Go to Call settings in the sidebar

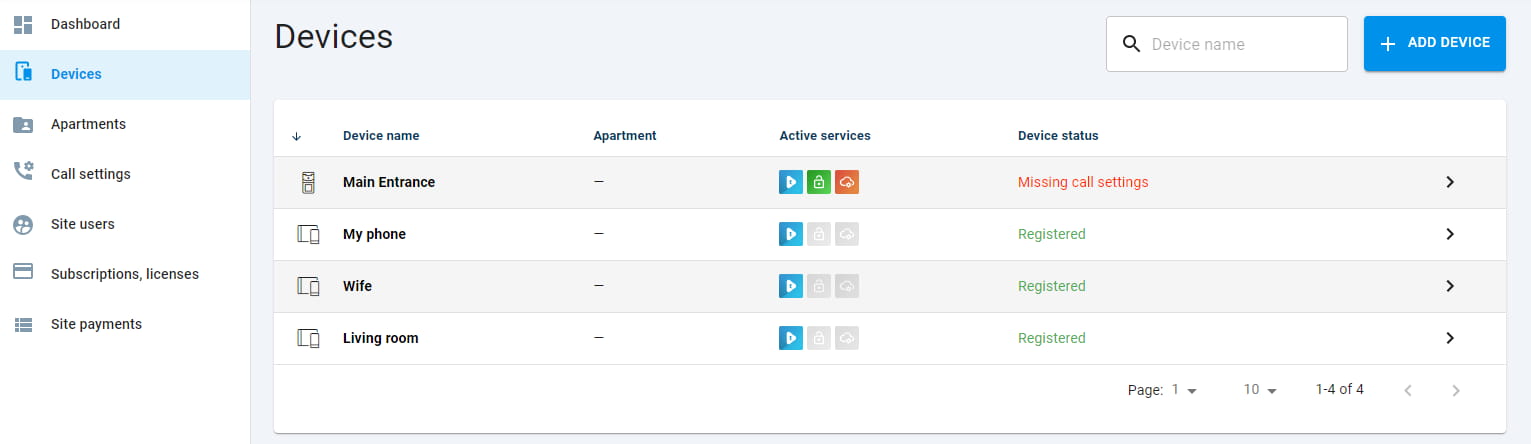click(125, 174)
